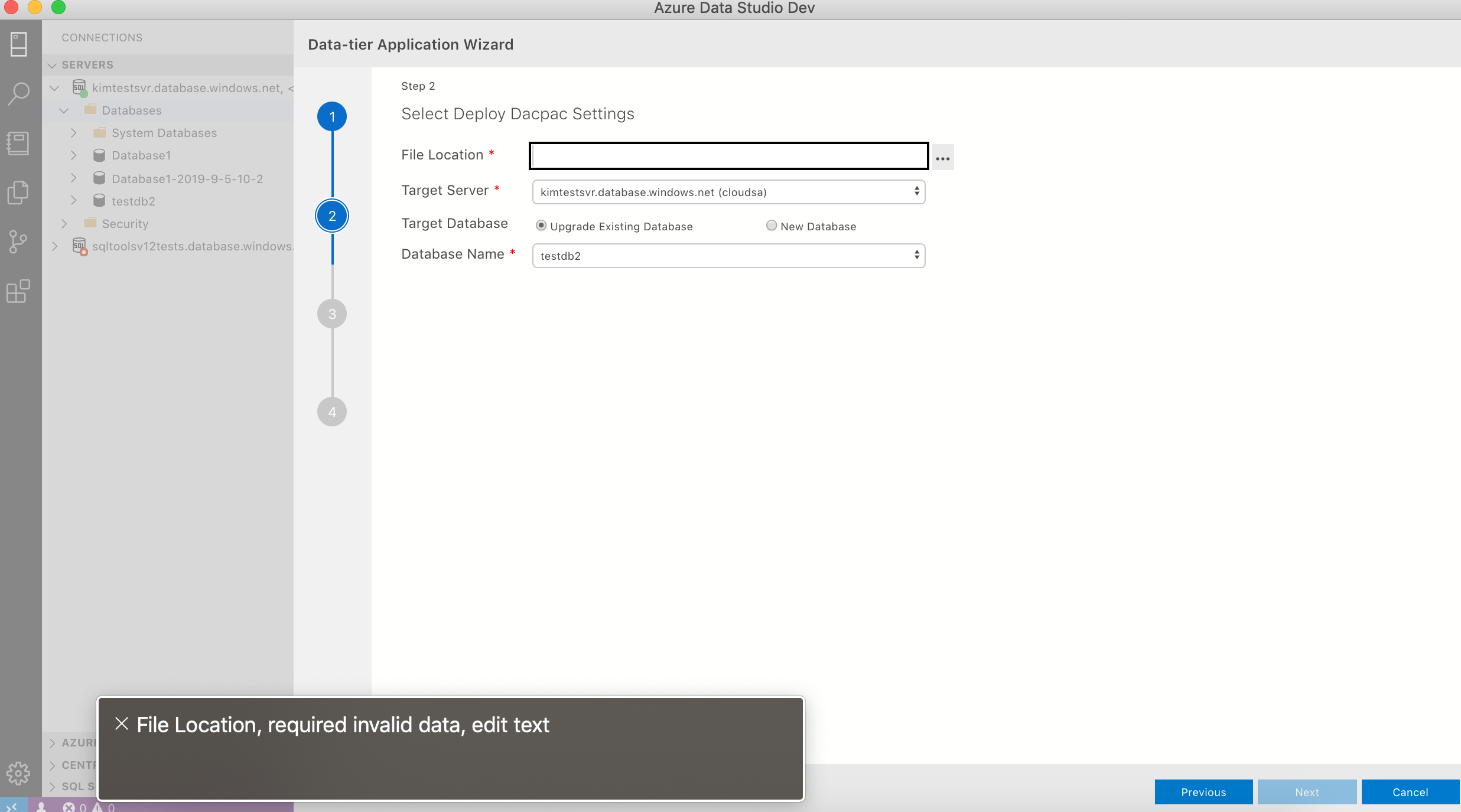The height and width of the screenshot is (812, 1461).
Task: Open the Search view in the sidebar
Action: (x=18, y=93)
